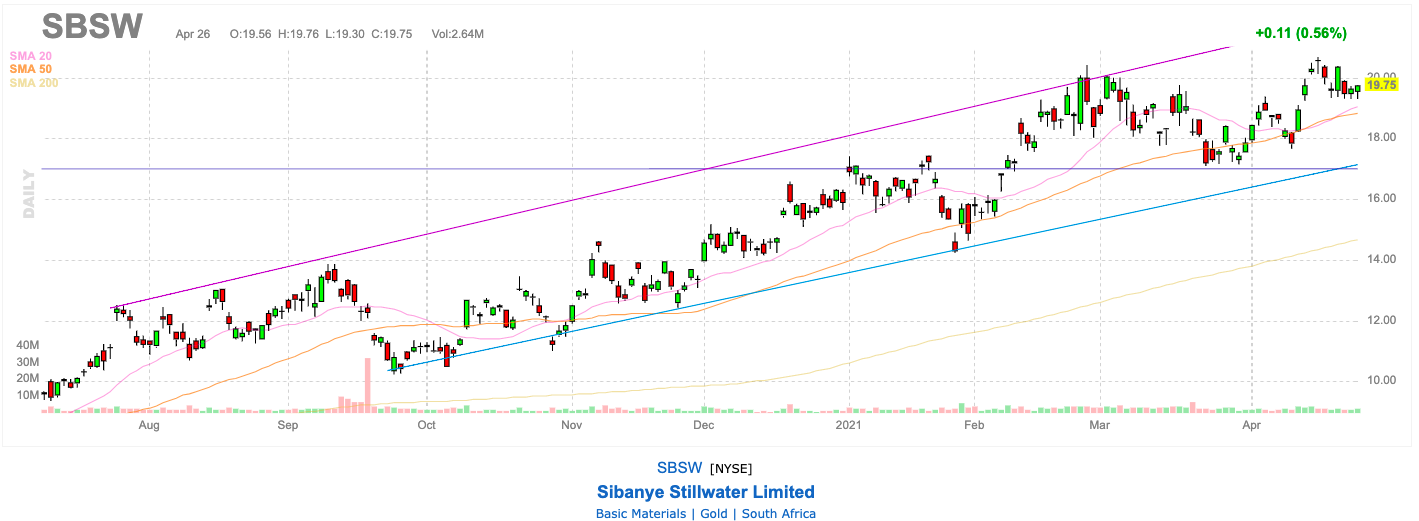This screenshot has width=1419, height=521.
Task: Click the +0.11 (0.56%) change value
Action: 1301,33
